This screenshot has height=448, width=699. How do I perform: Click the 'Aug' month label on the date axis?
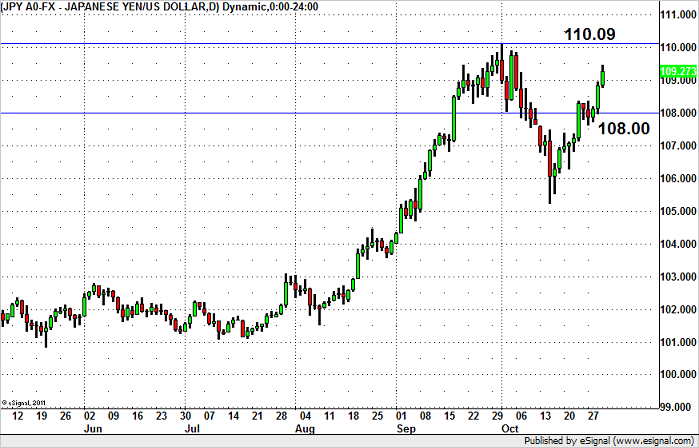tap(305, 429)
